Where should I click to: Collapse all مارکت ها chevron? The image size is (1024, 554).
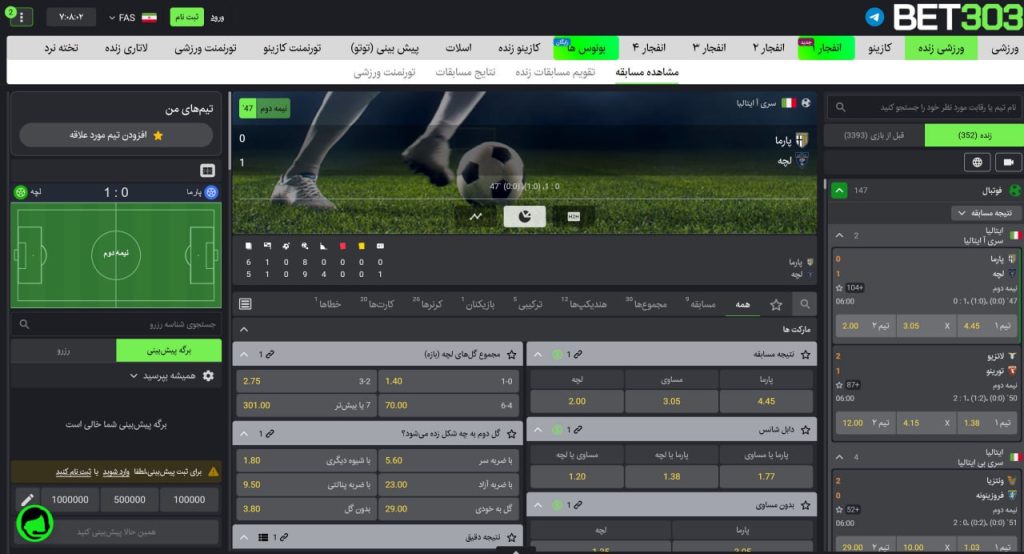pyautogui.click(x=244, y=329)
